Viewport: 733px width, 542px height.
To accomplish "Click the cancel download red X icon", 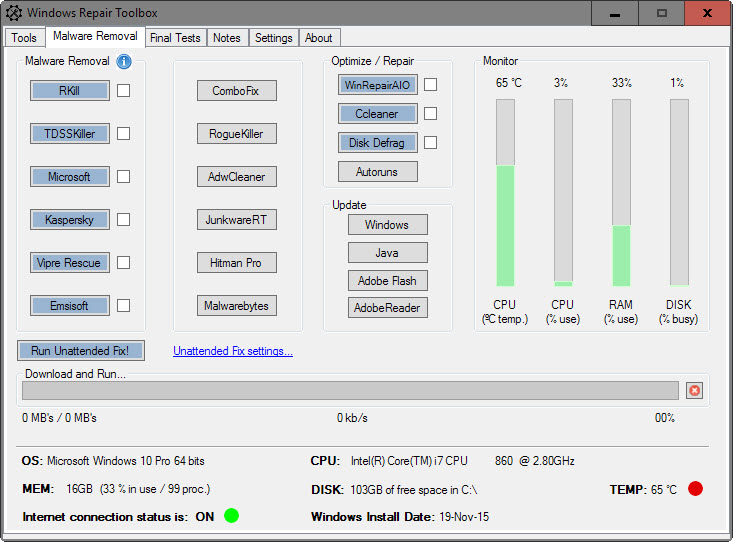I will tap(695, 390).
